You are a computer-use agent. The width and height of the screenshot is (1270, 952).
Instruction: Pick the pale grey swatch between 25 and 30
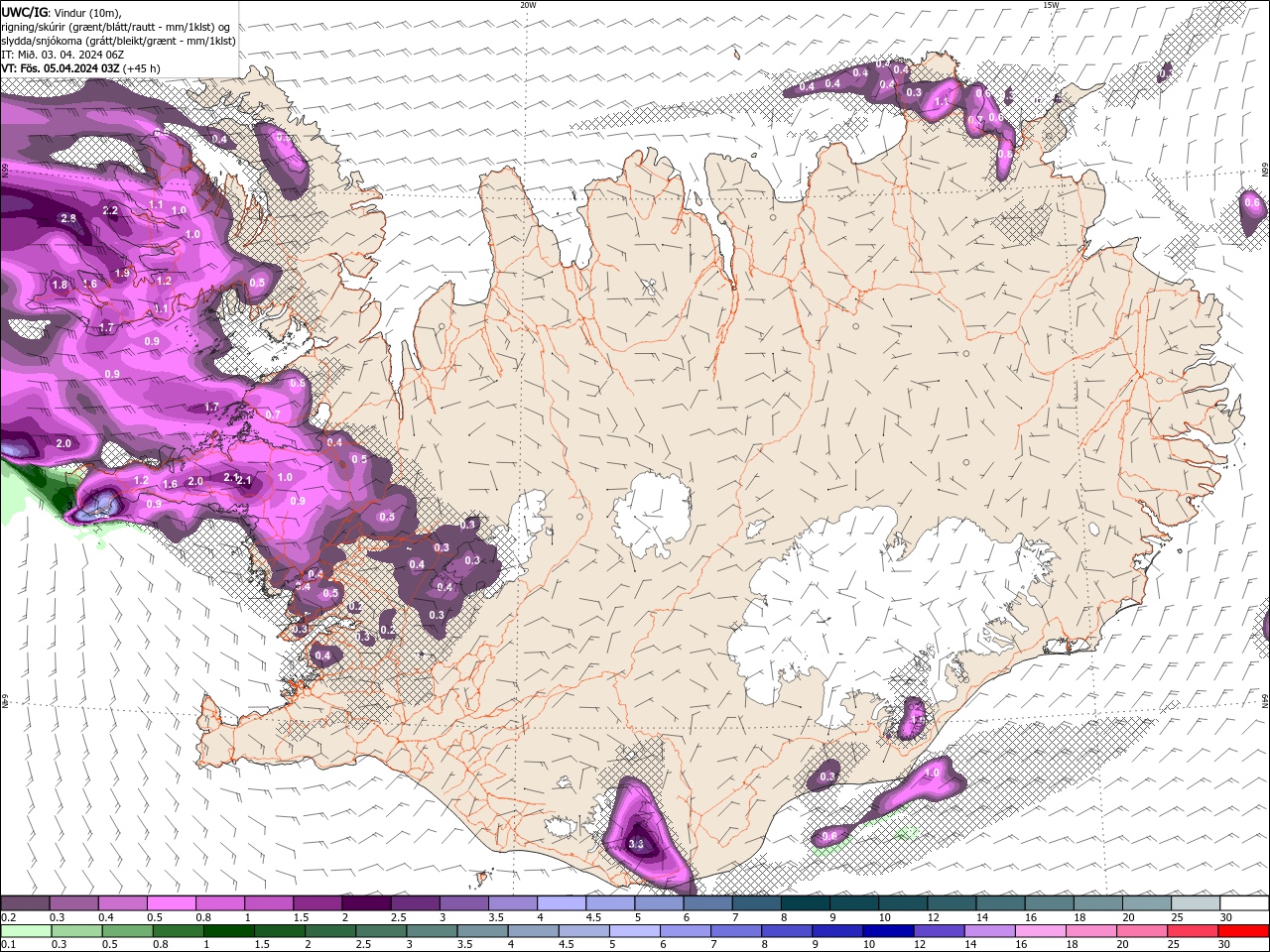pos(1196,903)
